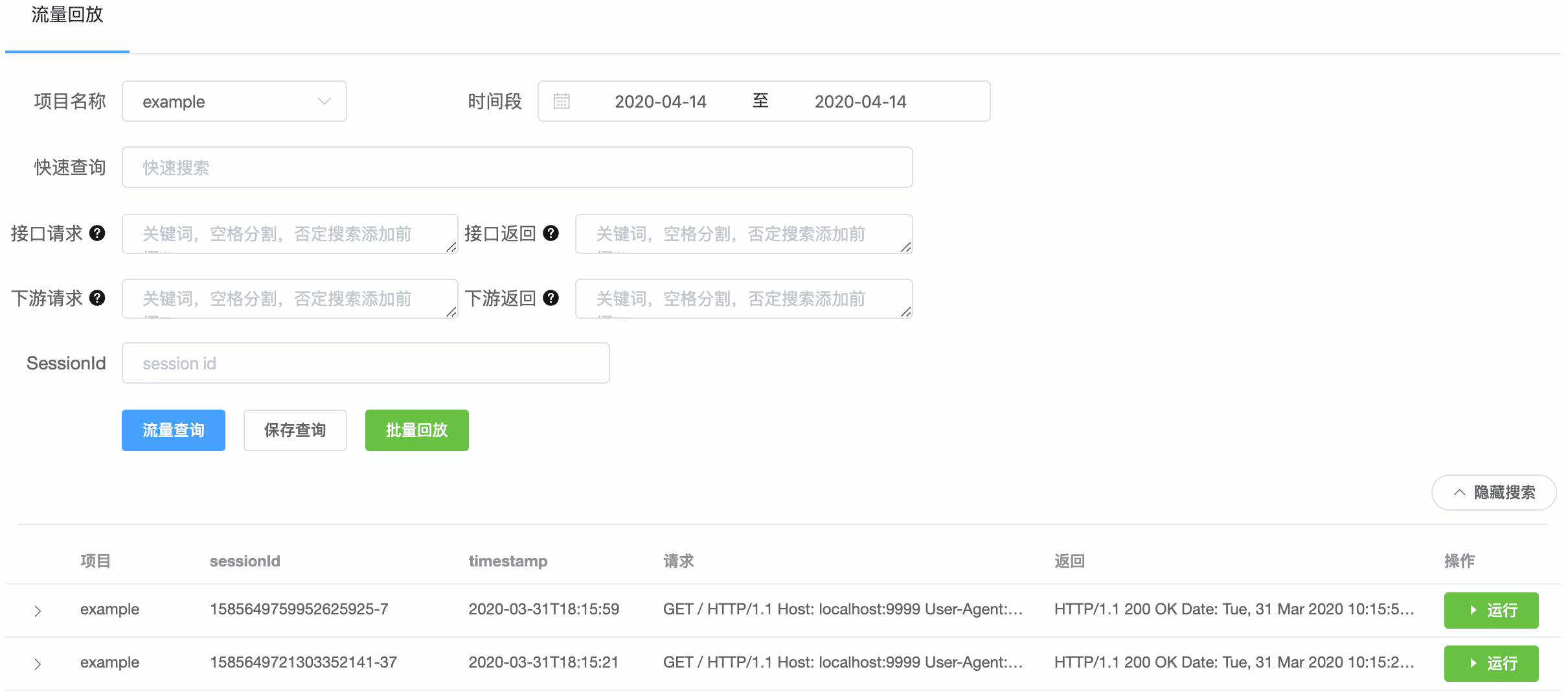Open the 项目名称 dropdown showing example
This screenshot has width=1568, height=698.
234,100
